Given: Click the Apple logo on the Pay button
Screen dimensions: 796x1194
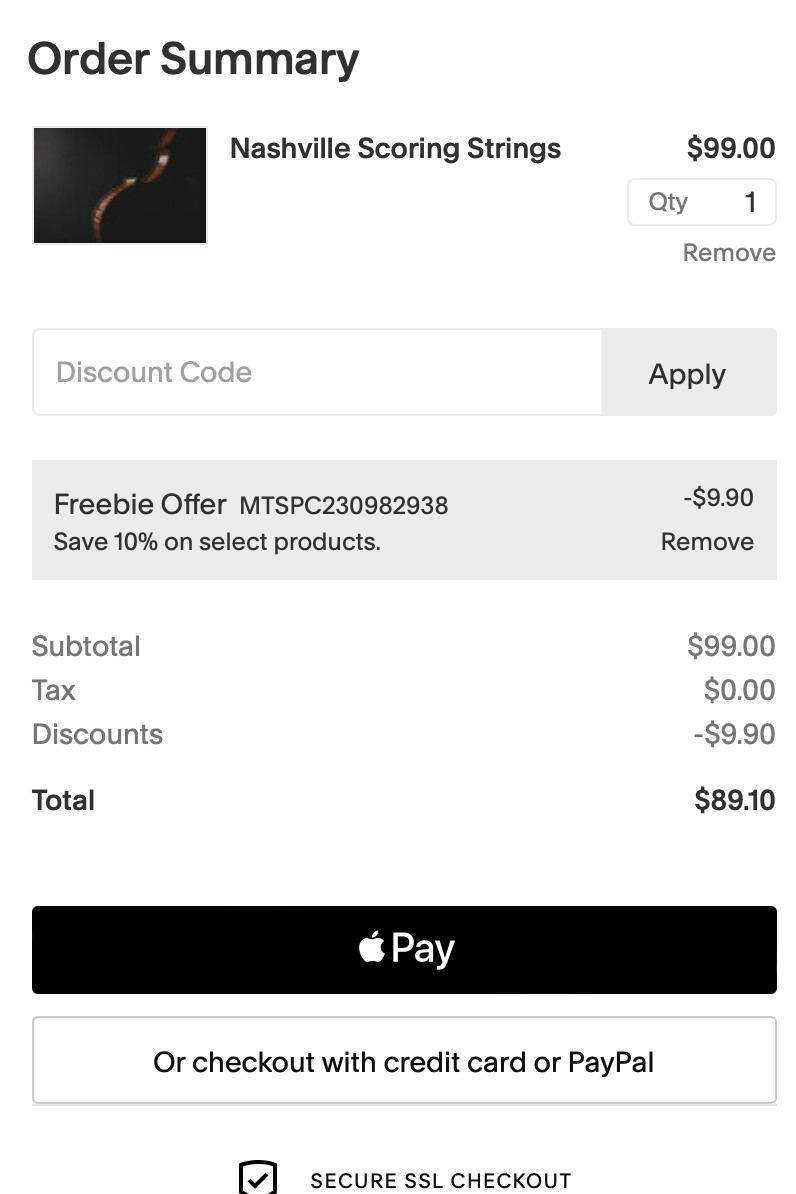Looking at the screenshot, I should [x=372, y=947].
